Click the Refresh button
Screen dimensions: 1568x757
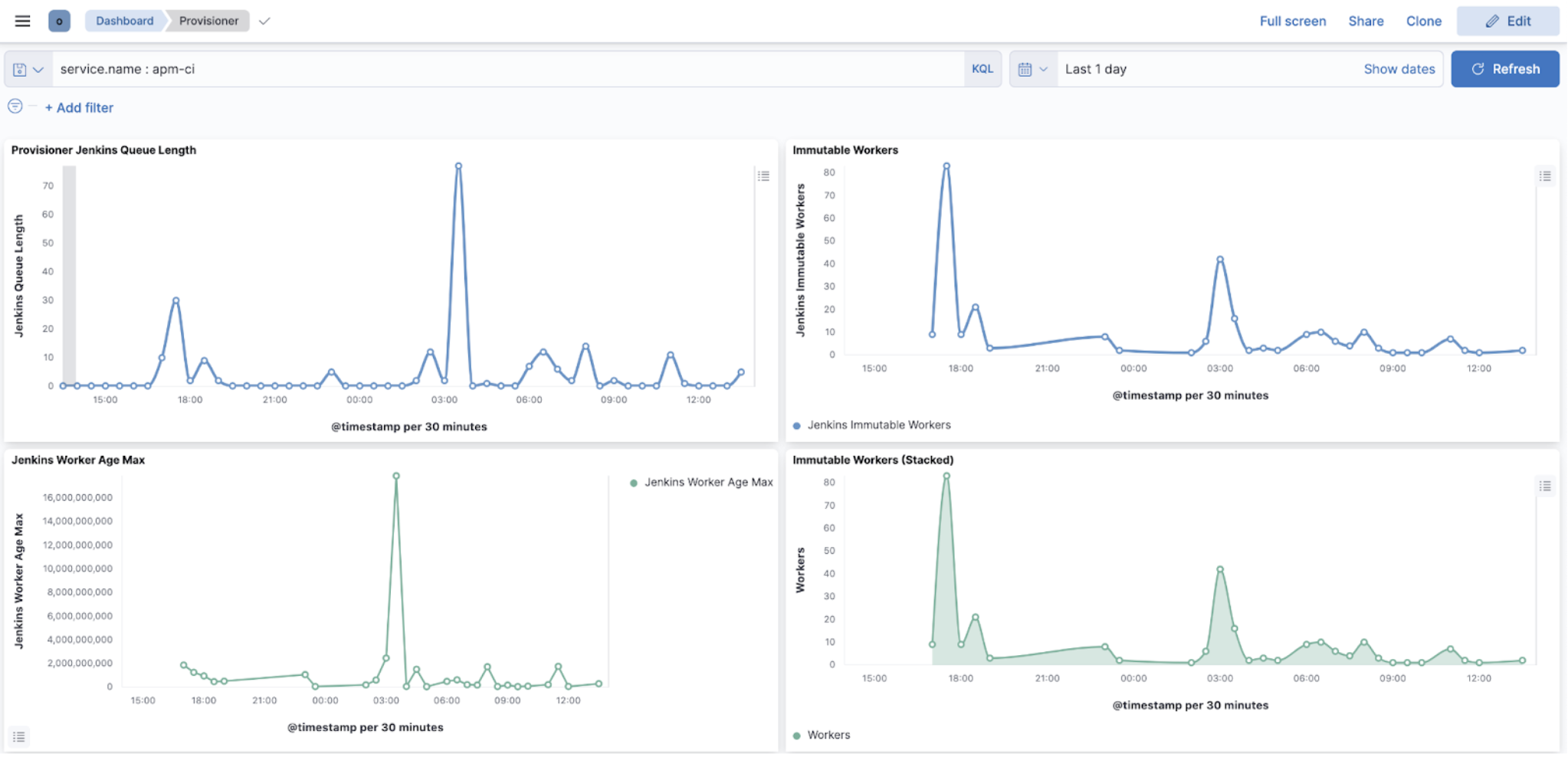pos(1504,68)
